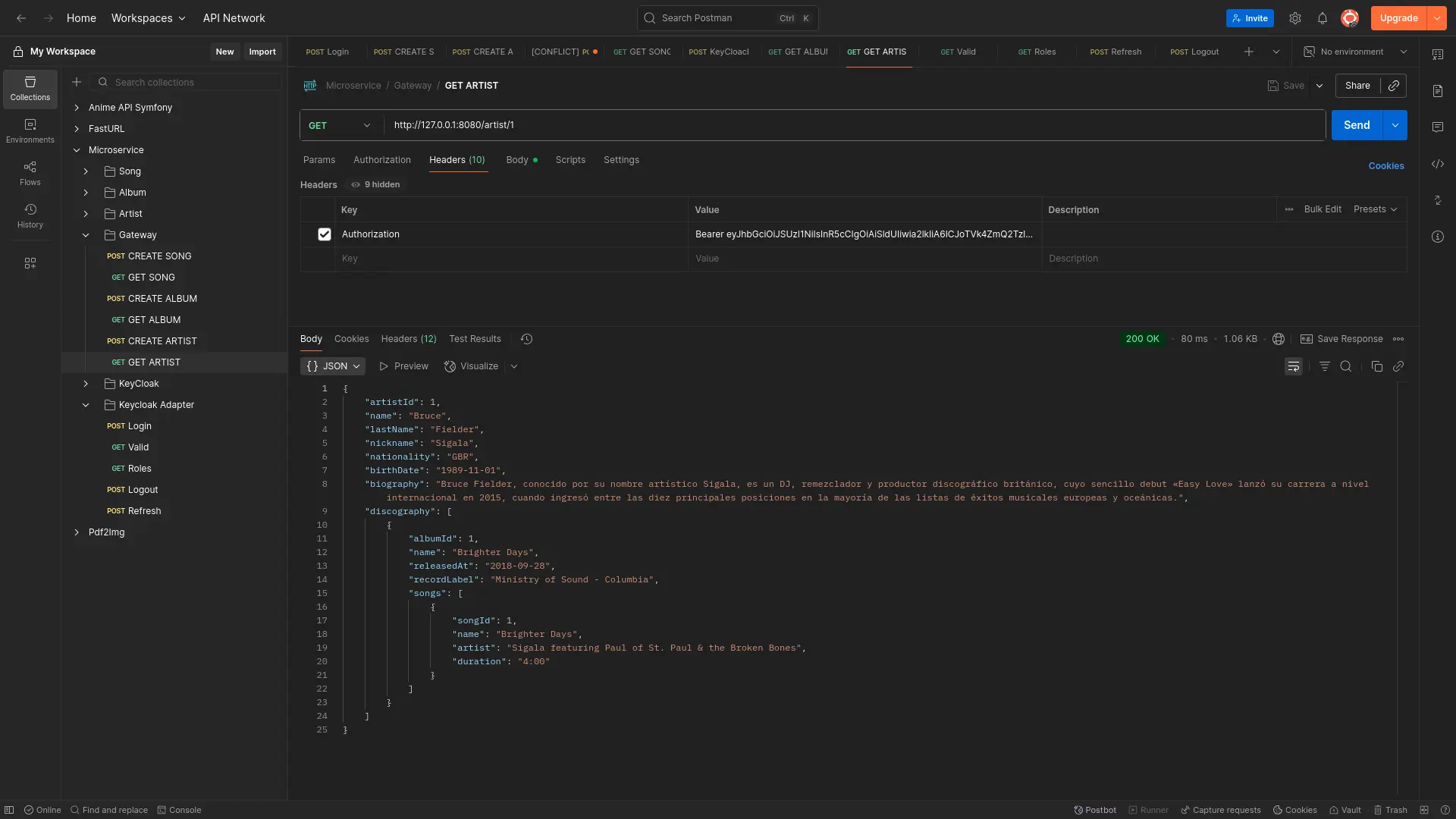Copy the response link icon
This screenshot has height=819, width=1456.
click(x=1398, y=366)
